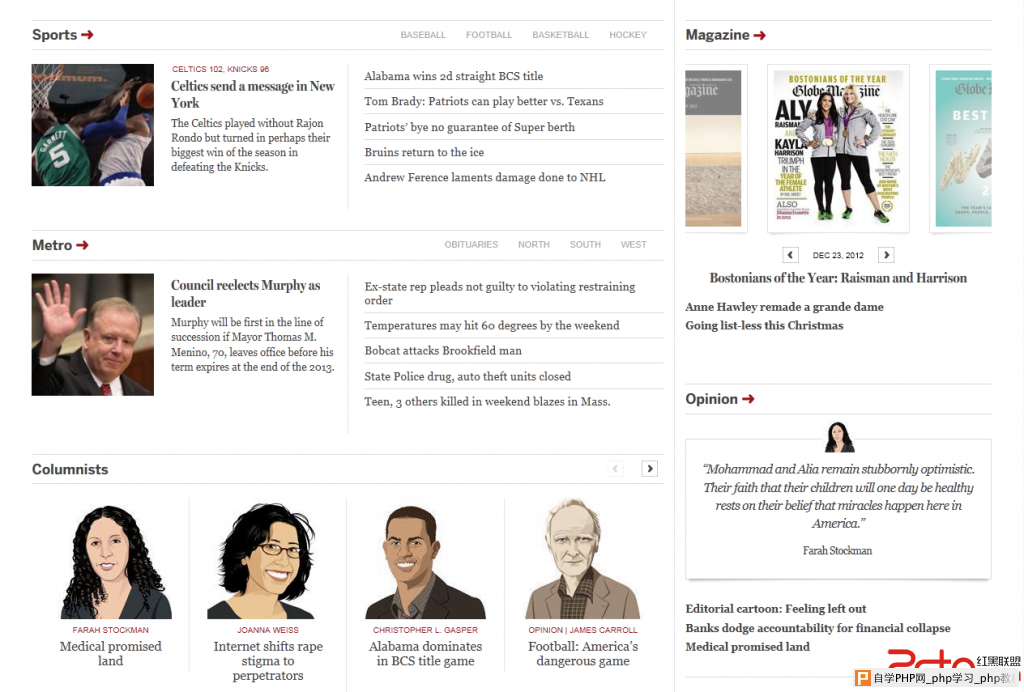The image size is (1024, 692).
Task: Open 'Anne Hawley remade a grande dame'
Action: pyautogui.click(x=784, y=307)
